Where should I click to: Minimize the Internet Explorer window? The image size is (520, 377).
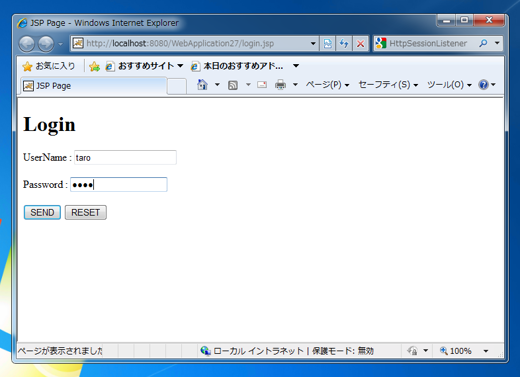point(447,21)
